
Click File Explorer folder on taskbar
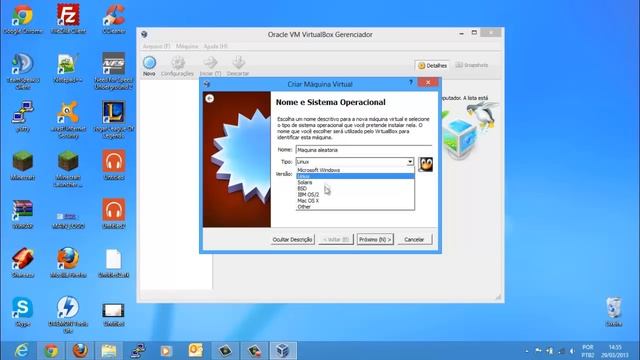pyautogui.click(x=109, y=351)
